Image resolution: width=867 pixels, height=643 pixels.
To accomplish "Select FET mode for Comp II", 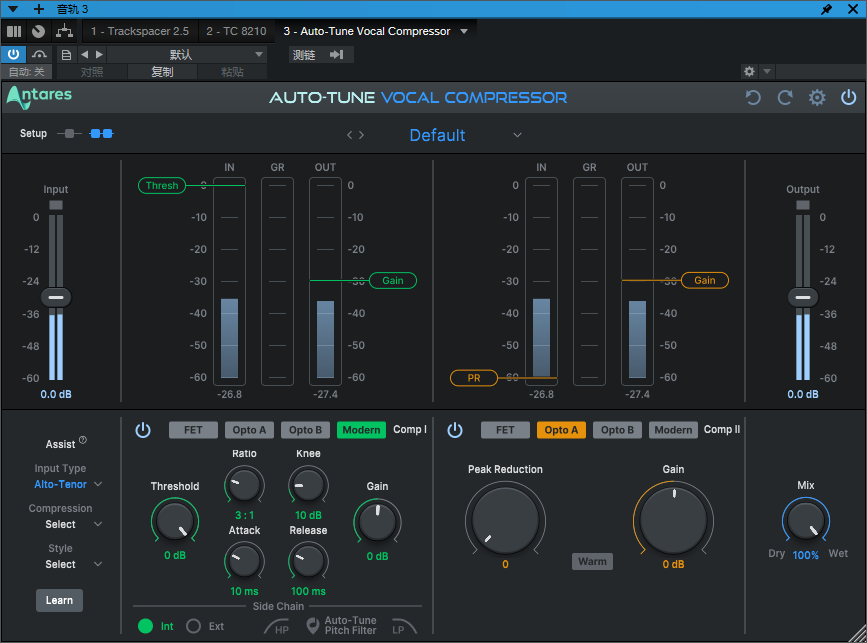I will pyautogui.click(x=505, y=430).
